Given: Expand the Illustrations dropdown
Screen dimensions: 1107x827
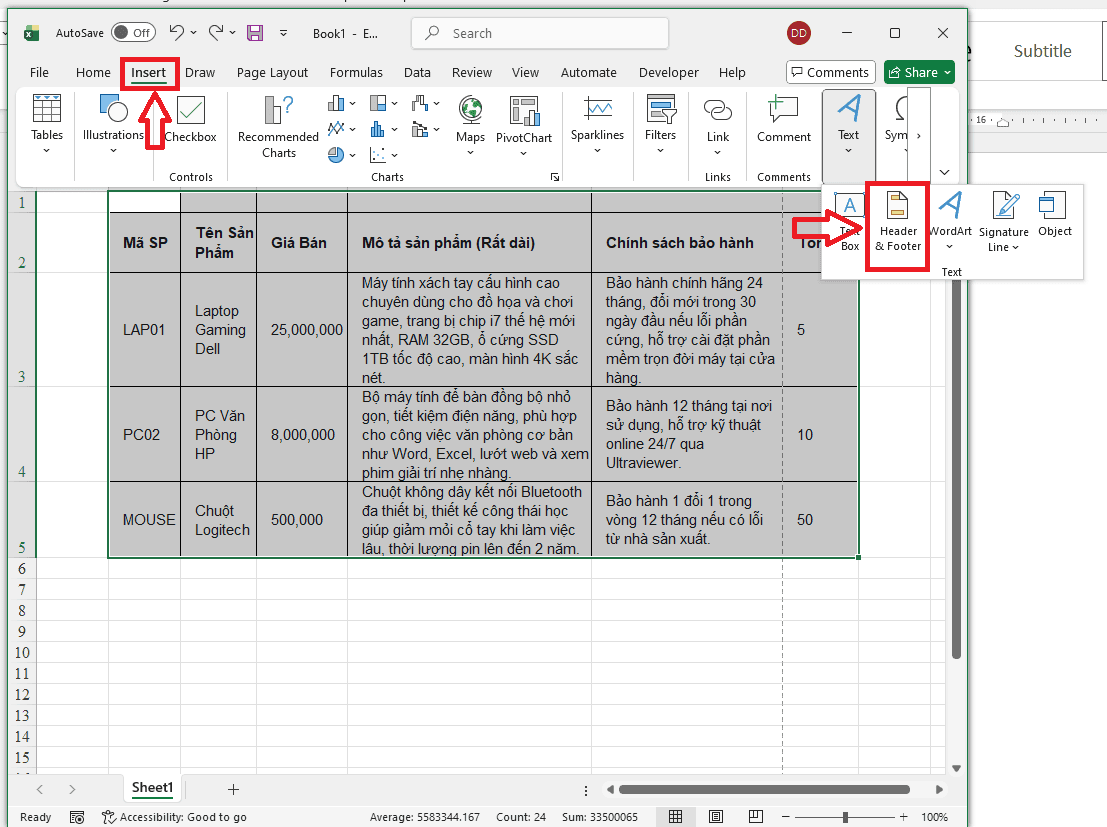Looking at the screenshot, I should click(x=113, y=150).
